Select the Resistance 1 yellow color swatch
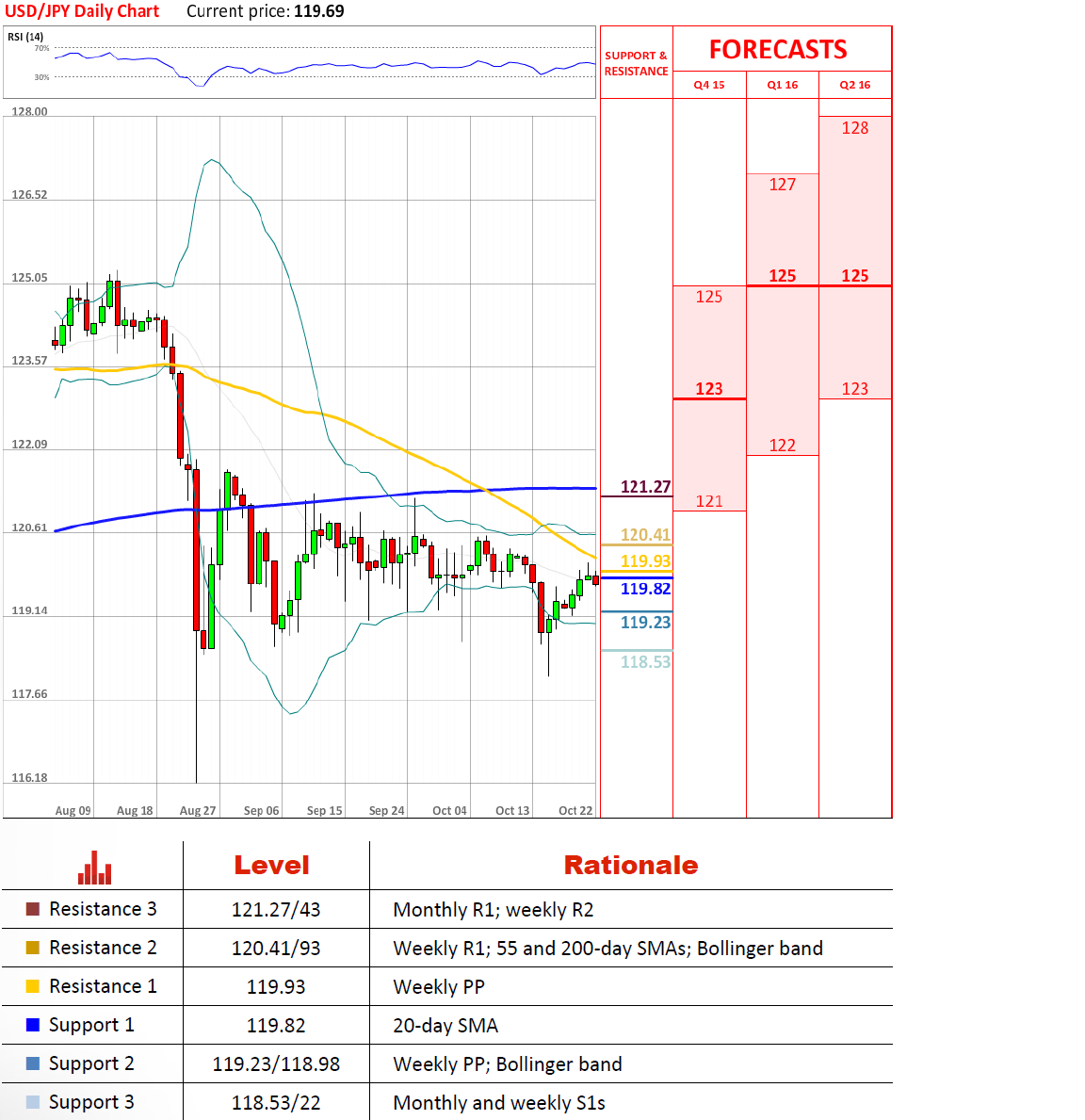 [32, 986]
